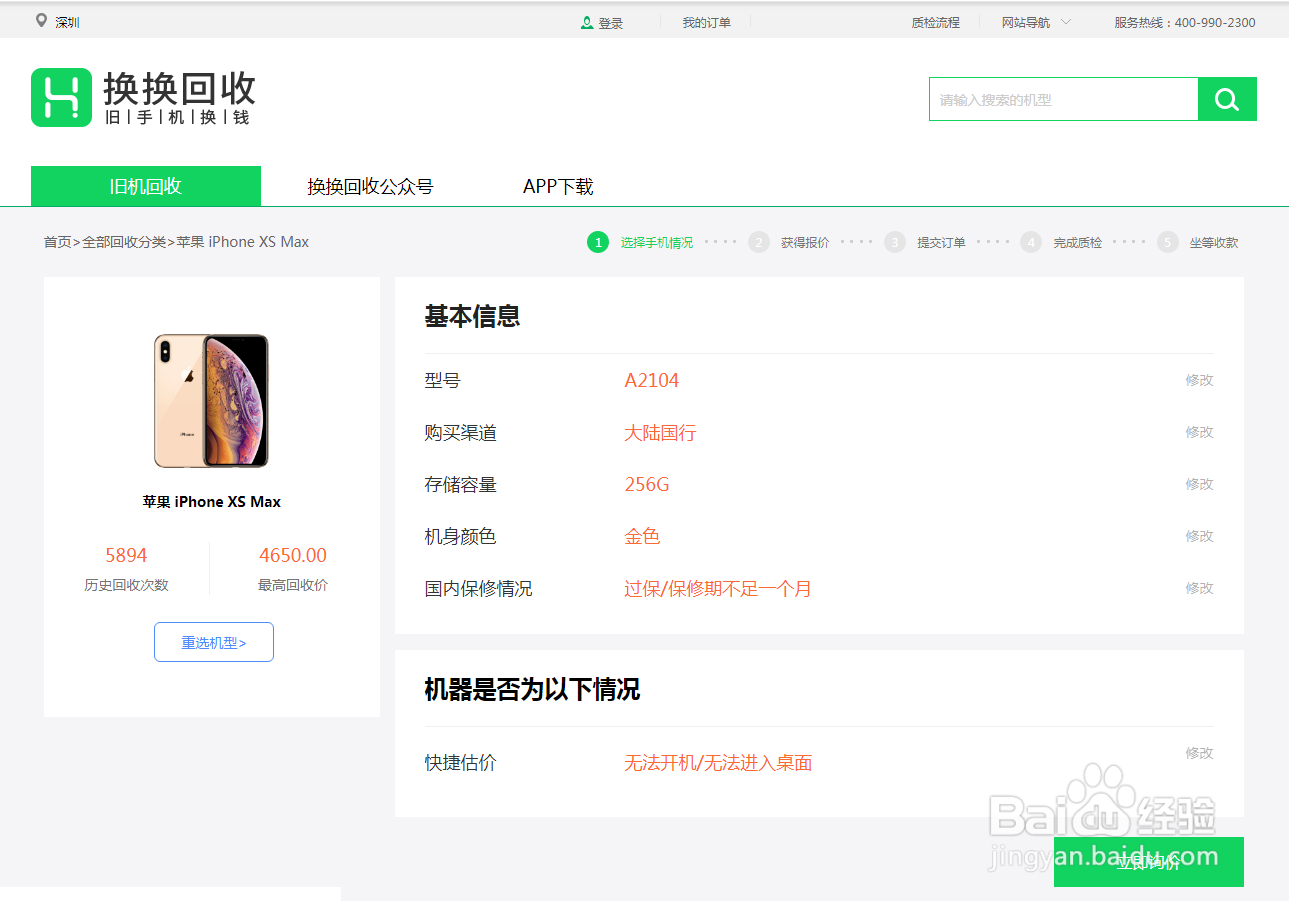Click 修改 in the 国内保修情况 row
The width and height of the screenshot is (1289, 901).
[1199, 588]
